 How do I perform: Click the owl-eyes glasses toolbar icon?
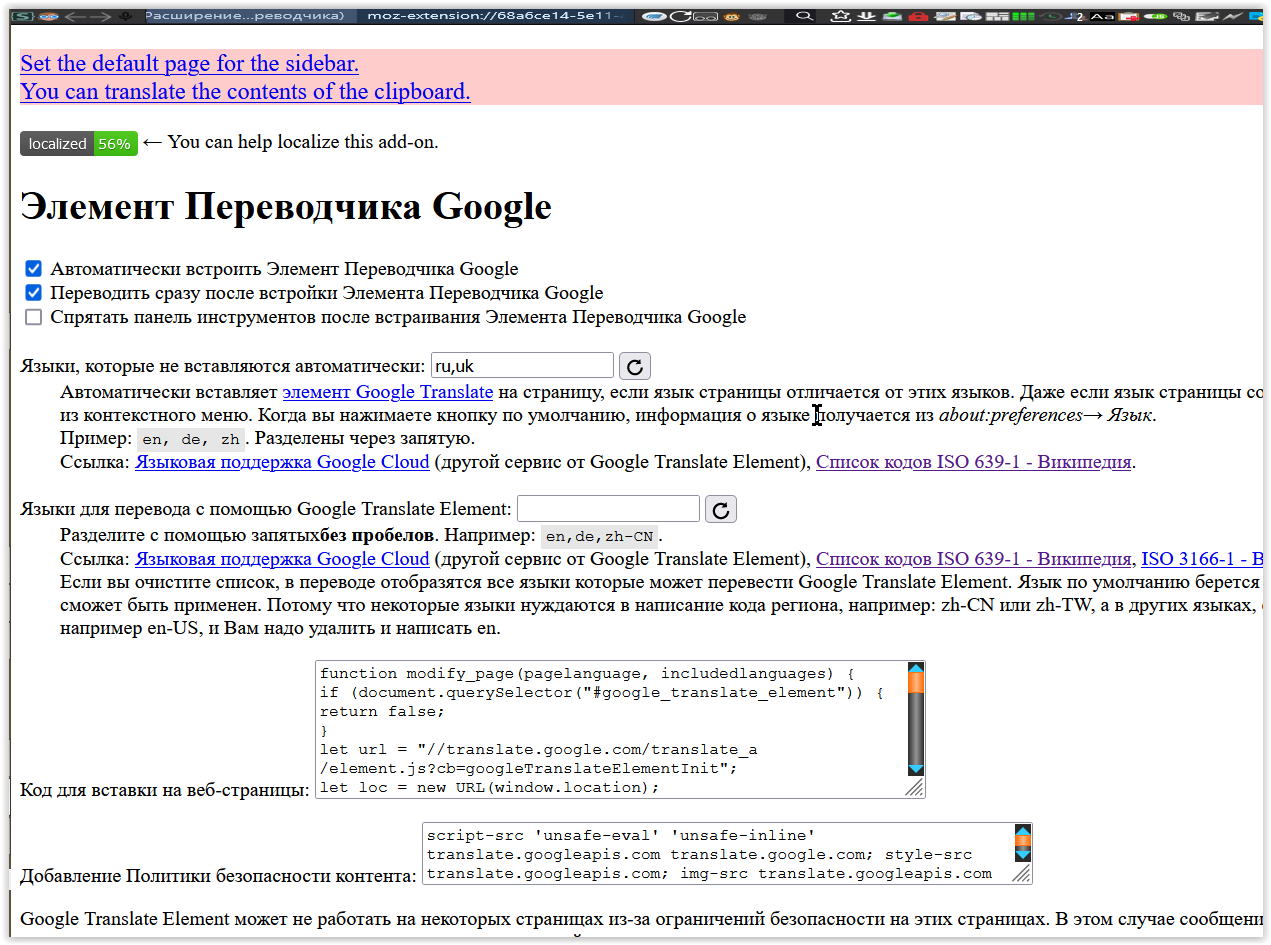[x=48, y=16]
